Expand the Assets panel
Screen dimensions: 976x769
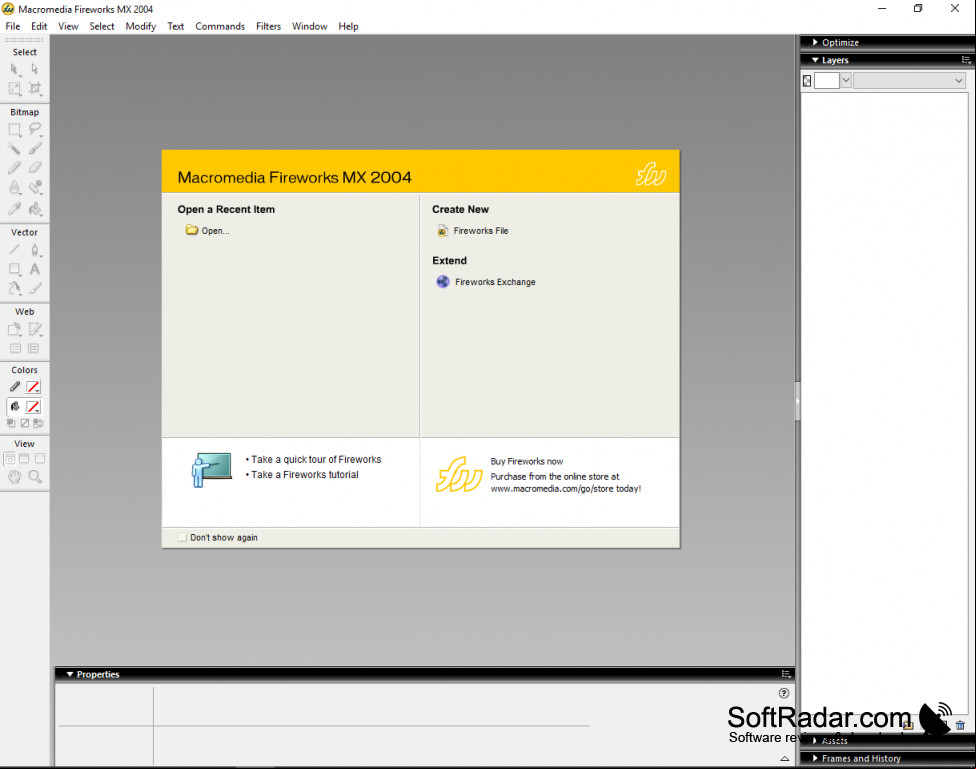(x=815, y=740)
